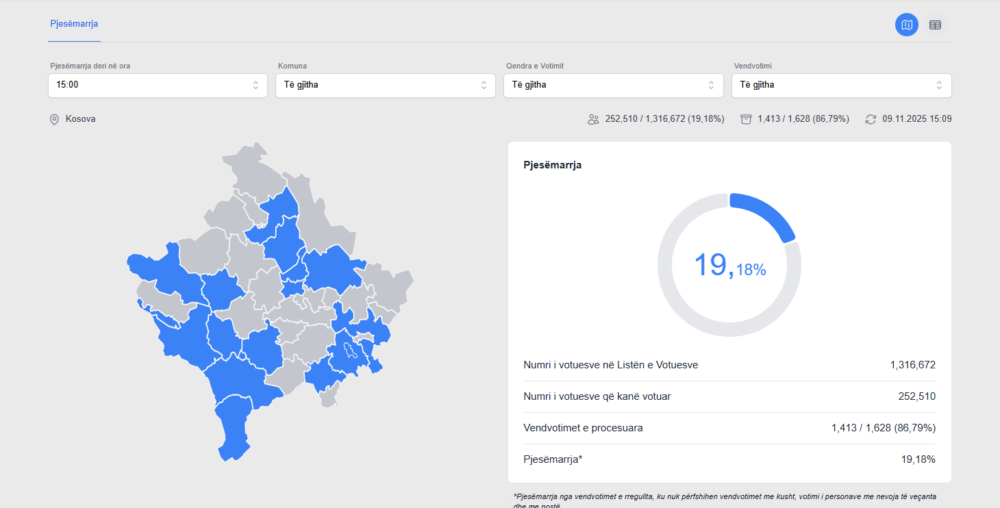The width and height of the screenshot is (1000, 508).
Task: Switch to the table view icon
Action: (x=935, y=25)
